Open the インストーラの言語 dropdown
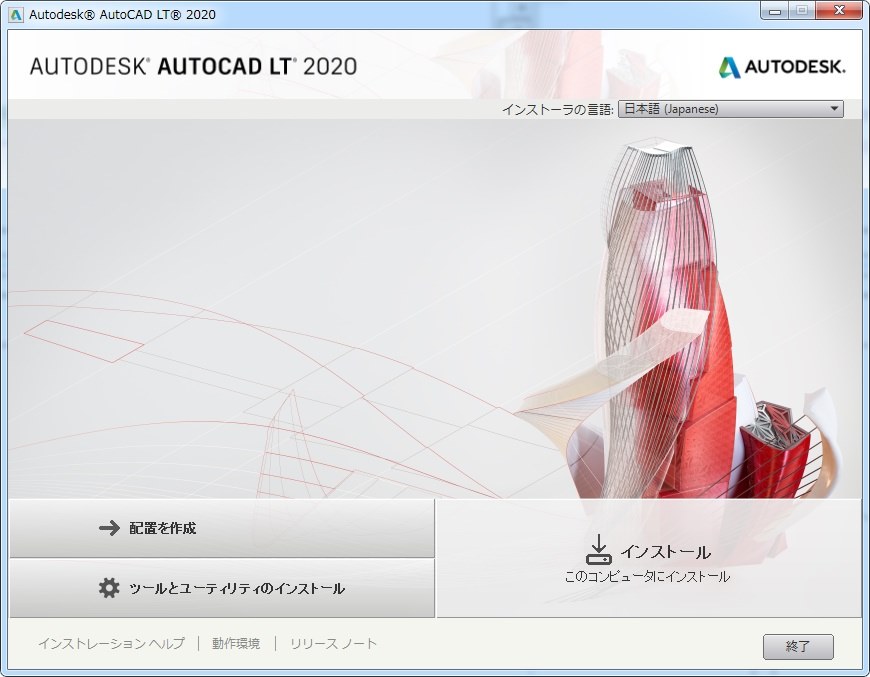 (x=731, y=109)
